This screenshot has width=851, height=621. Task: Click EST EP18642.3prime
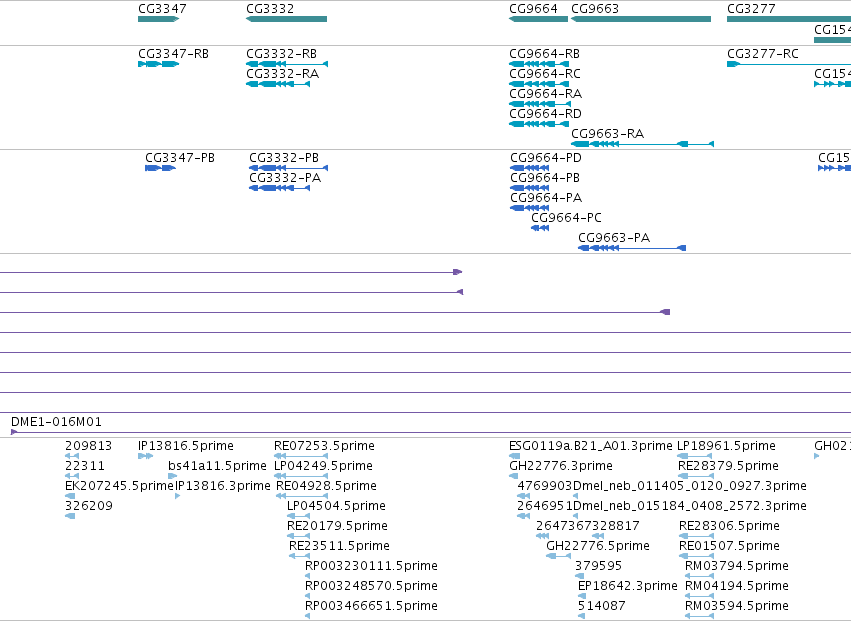point(582,596)
